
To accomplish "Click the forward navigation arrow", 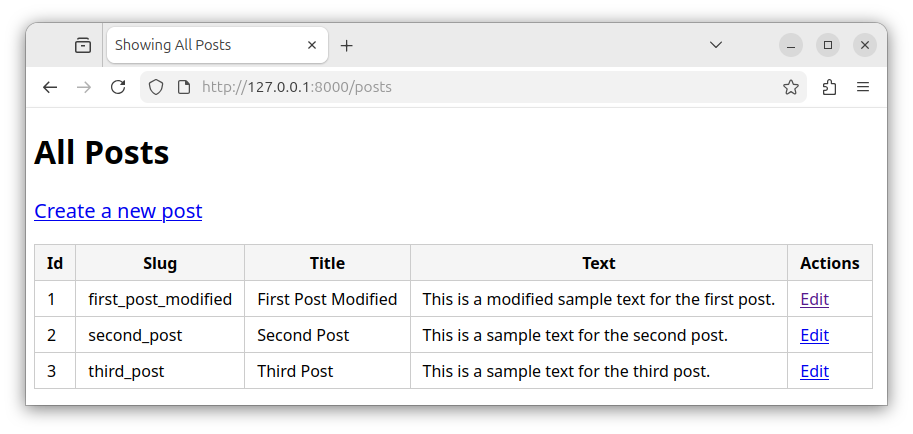I will (84, 87).
